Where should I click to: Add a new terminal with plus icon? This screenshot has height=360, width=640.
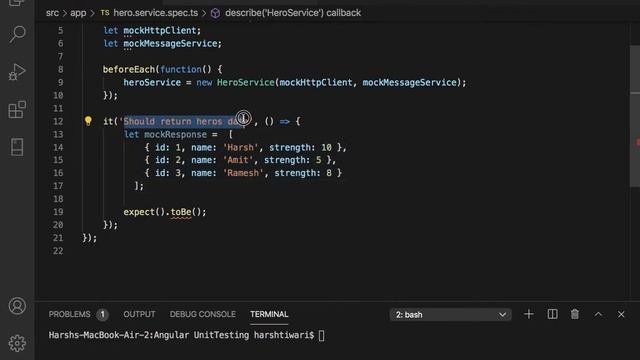(x=529, y=314)
